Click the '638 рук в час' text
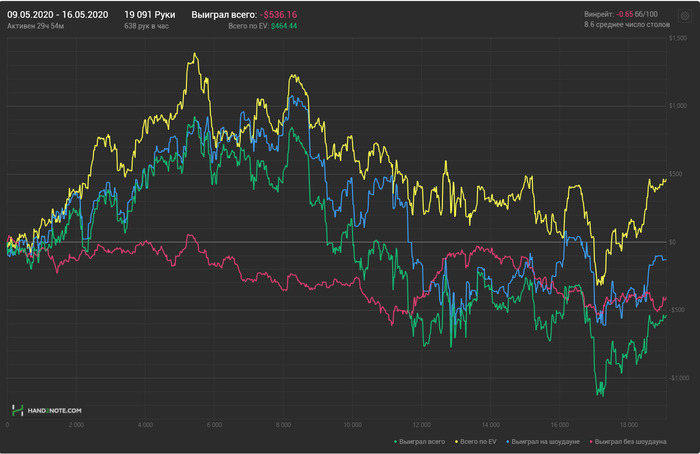Image resolution: width=700 pixels, height=454 pixels. (146, 26)
